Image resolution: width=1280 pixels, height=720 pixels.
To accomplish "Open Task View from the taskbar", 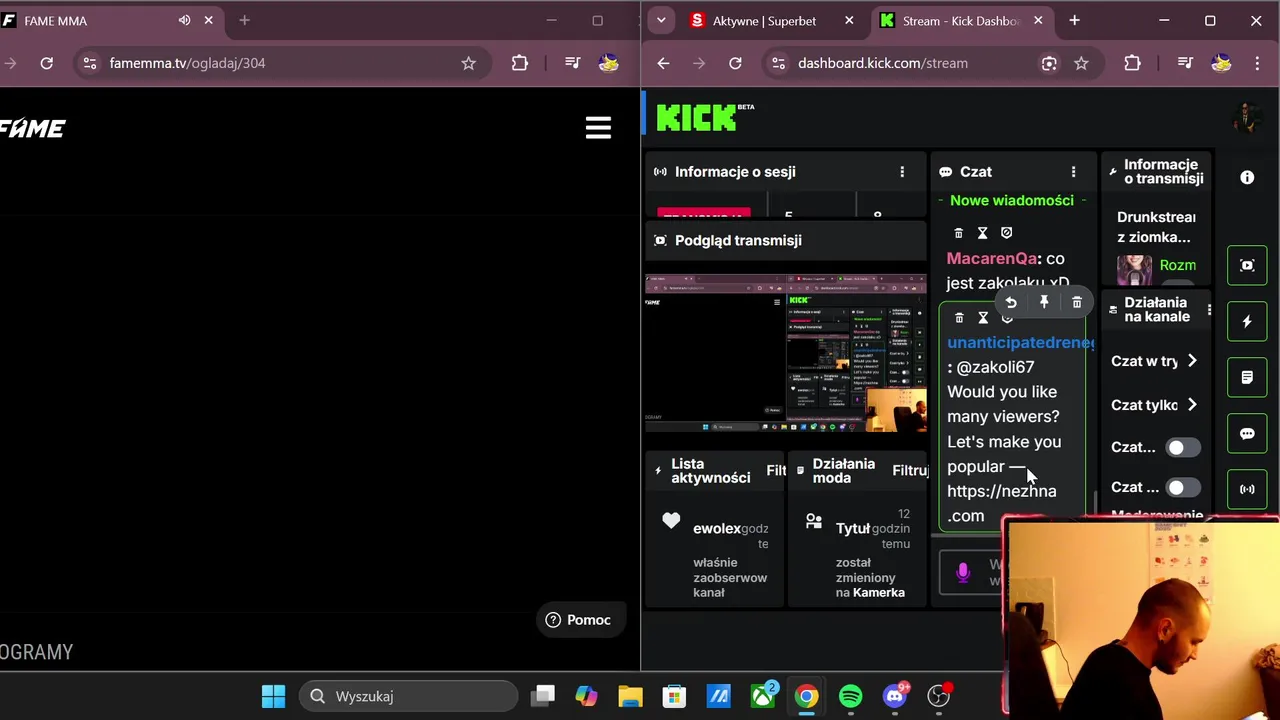I will (x=543, y=696).
